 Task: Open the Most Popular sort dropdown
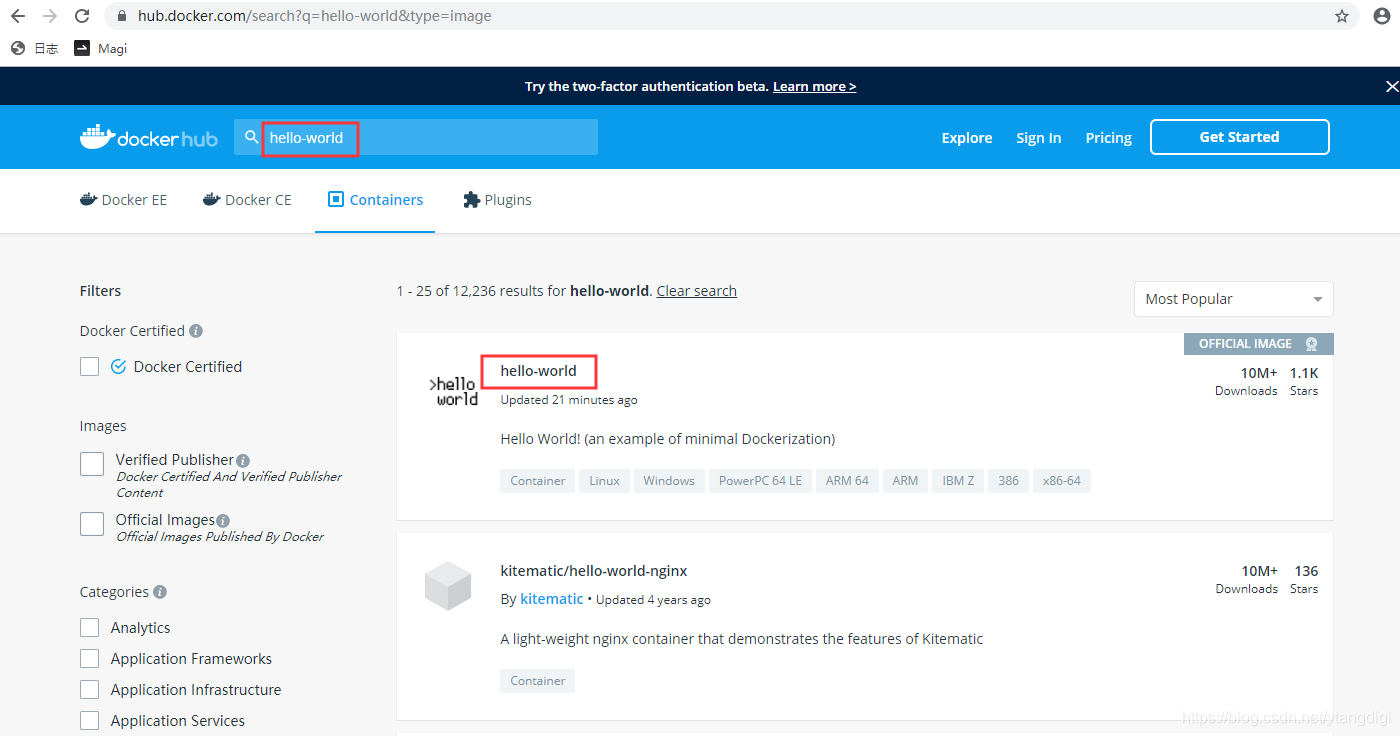[1234, 299]
